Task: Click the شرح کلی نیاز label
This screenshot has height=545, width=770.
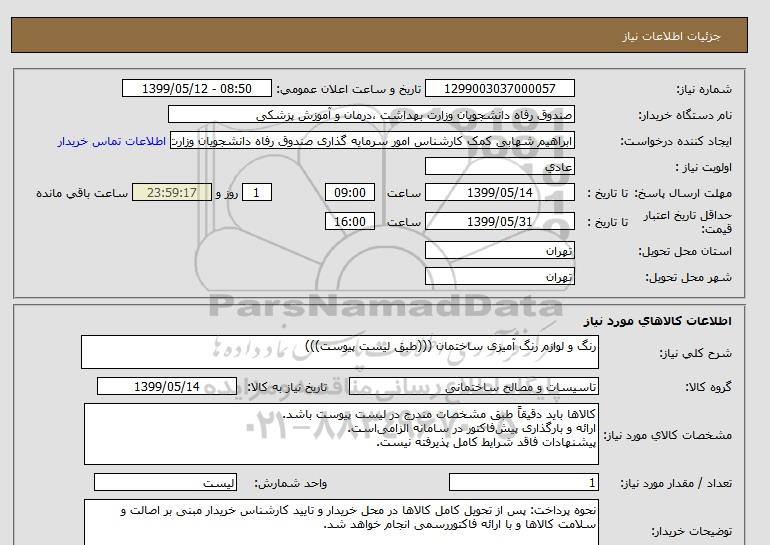Action: coord(695,353)
